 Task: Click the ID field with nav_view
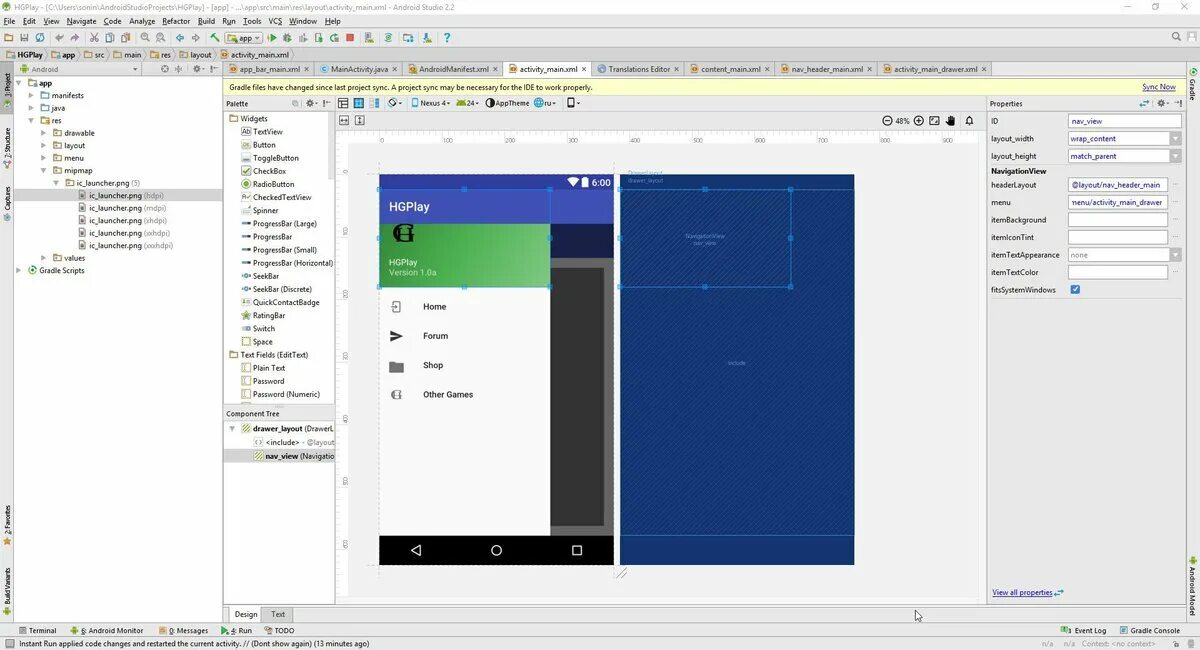point(1125,121)
